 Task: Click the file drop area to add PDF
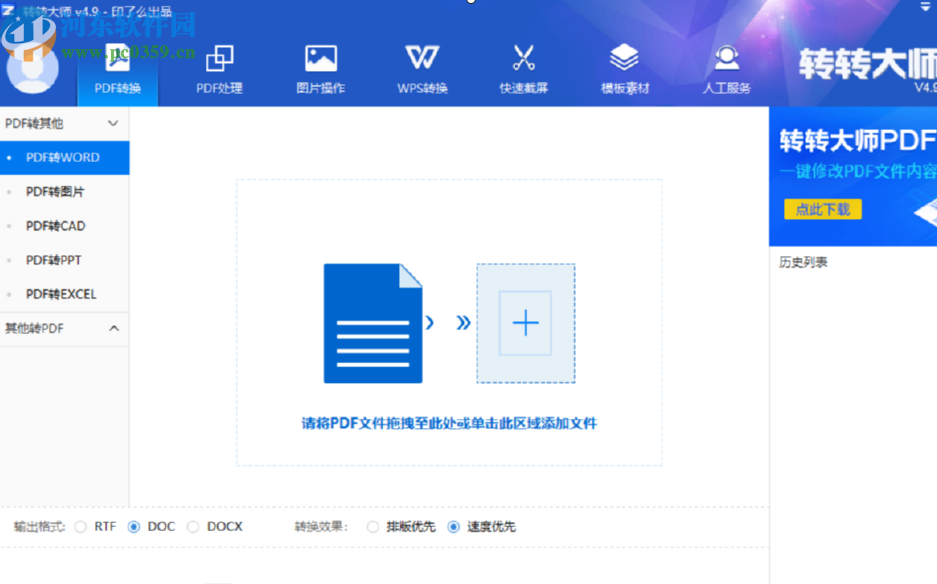coord(448,322)
